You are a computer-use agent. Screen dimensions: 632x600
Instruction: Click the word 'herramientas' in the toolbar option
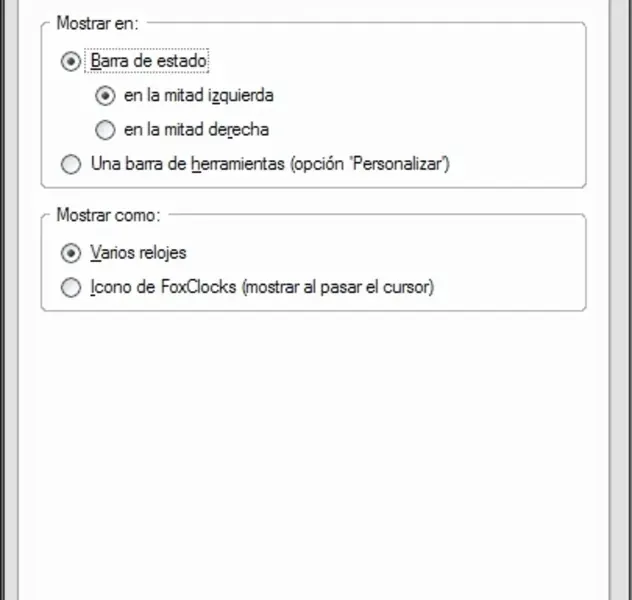click(x=238, y=164)
